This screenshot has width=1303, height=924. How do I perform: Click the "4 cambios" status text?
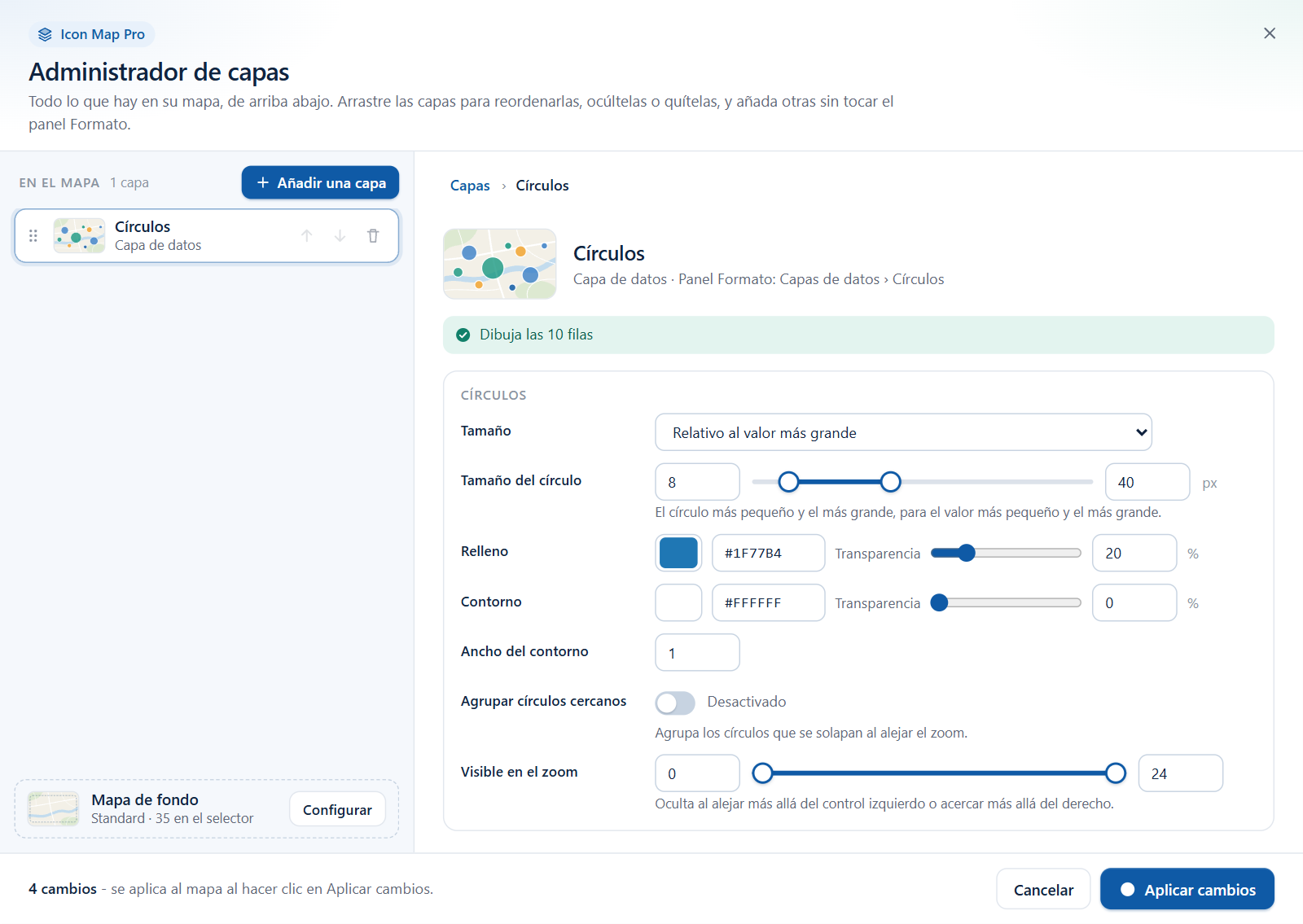click(63, 889)
